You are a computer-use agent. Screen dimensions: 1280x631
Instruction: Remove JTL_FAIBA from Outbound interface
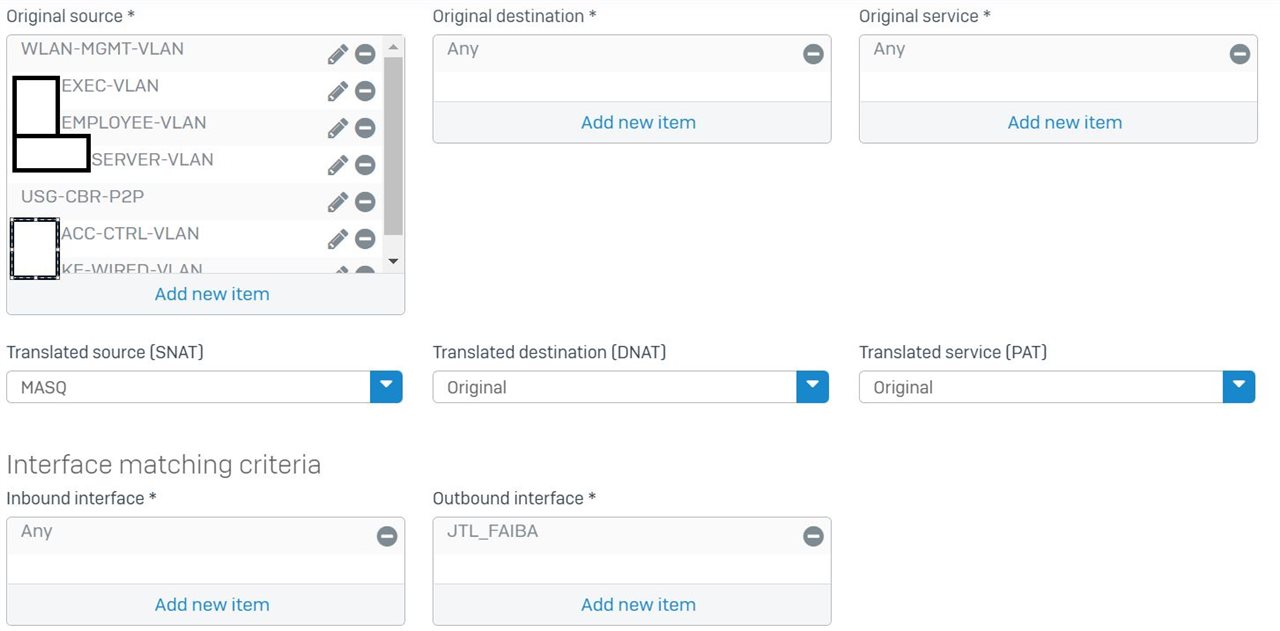[x=813, y=536]
